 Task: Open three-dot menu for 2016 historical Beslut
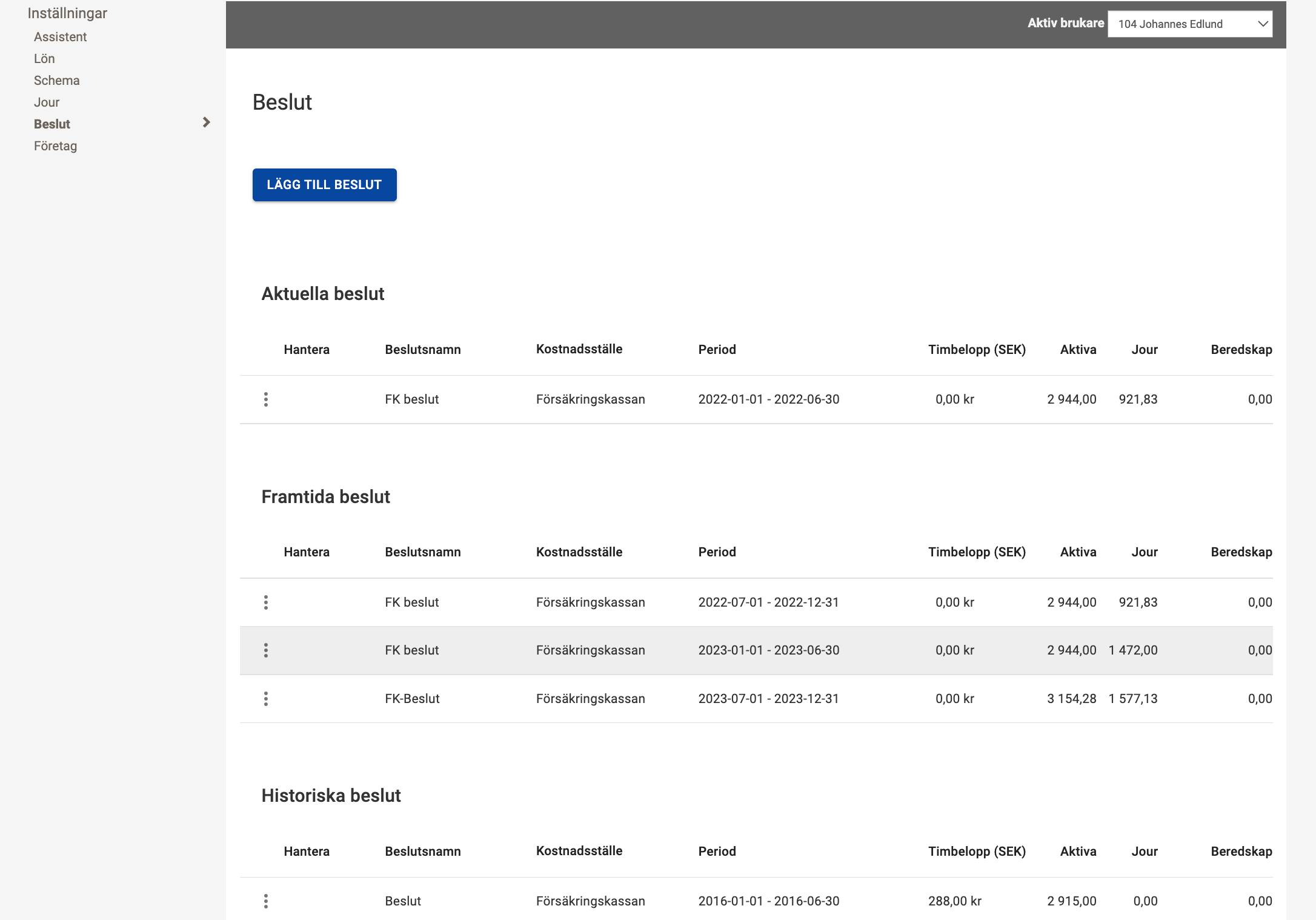coord(265,901)
